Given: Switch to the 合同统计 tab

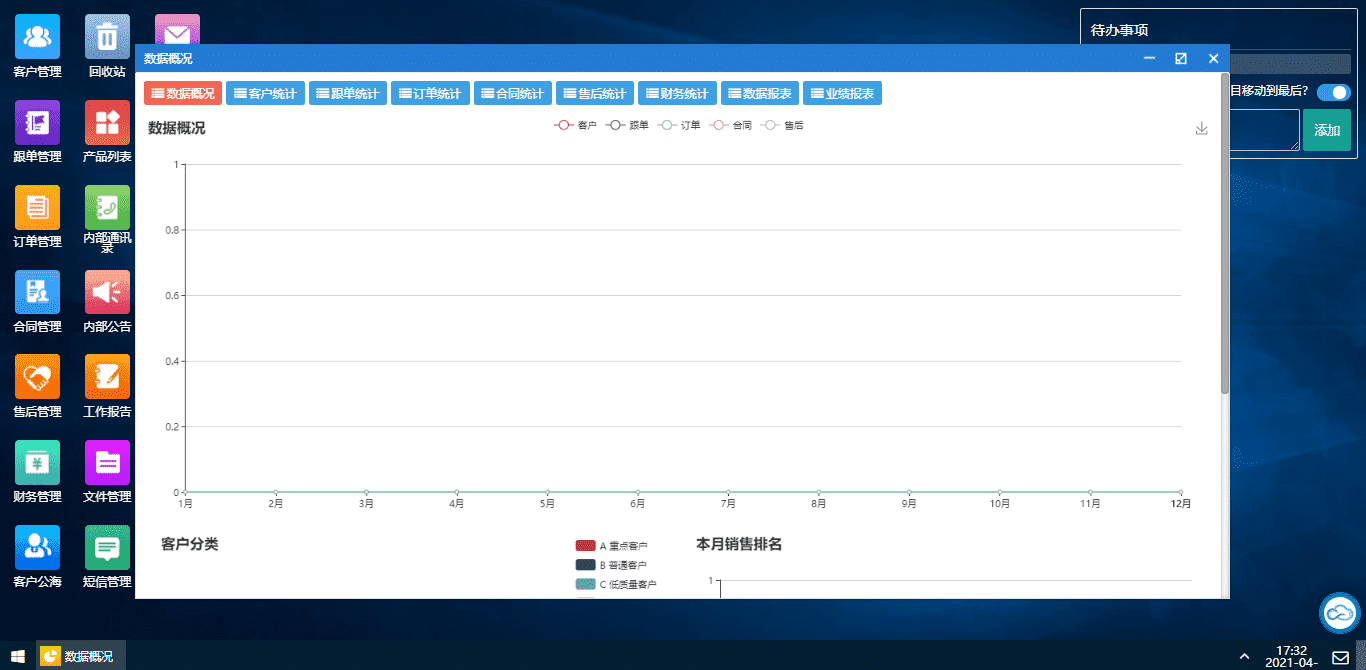Looking at the screenshot, I should click(513, 93).
